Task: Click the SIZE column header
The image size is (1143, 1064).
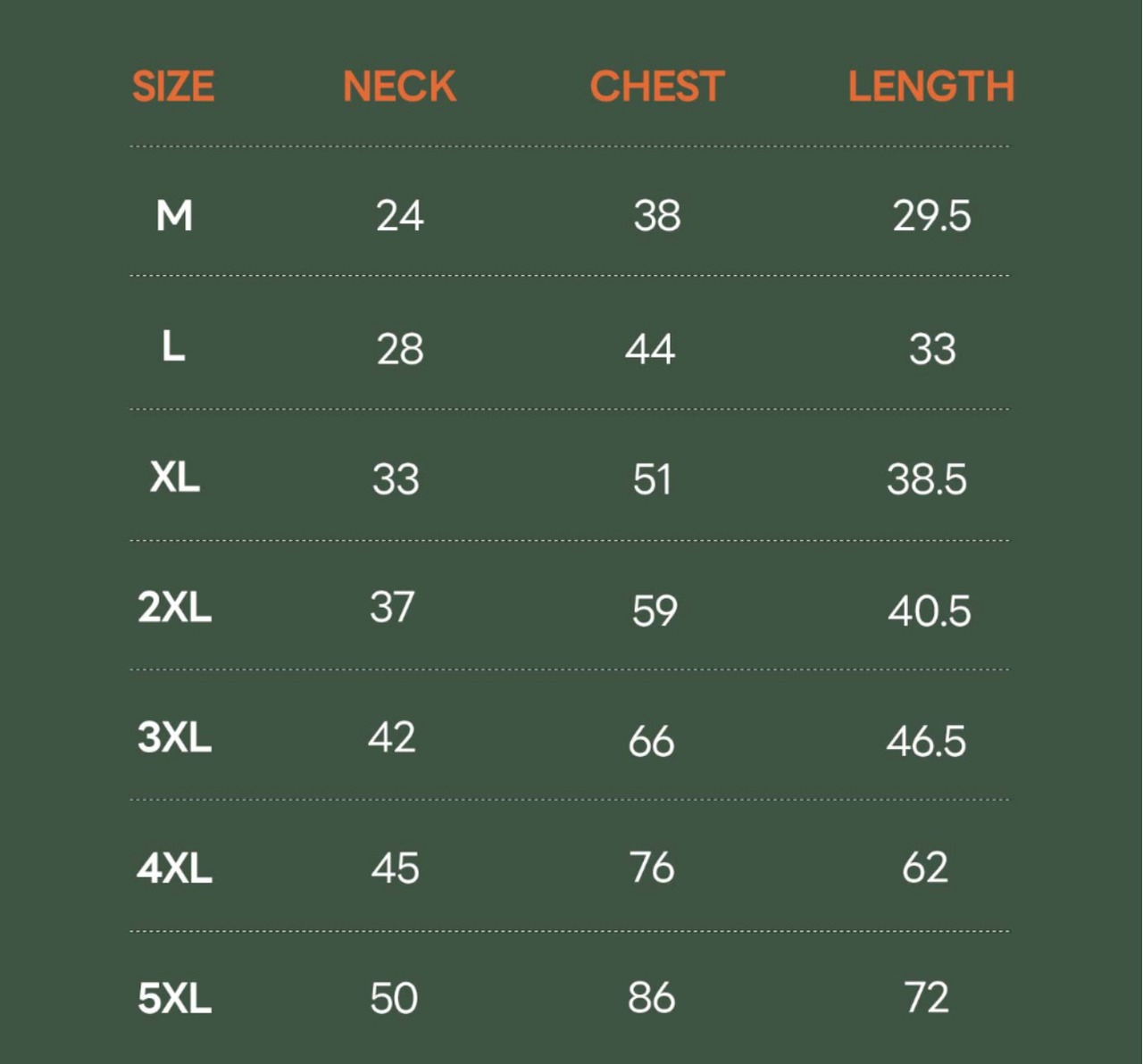Action: (x=173, y=87)
